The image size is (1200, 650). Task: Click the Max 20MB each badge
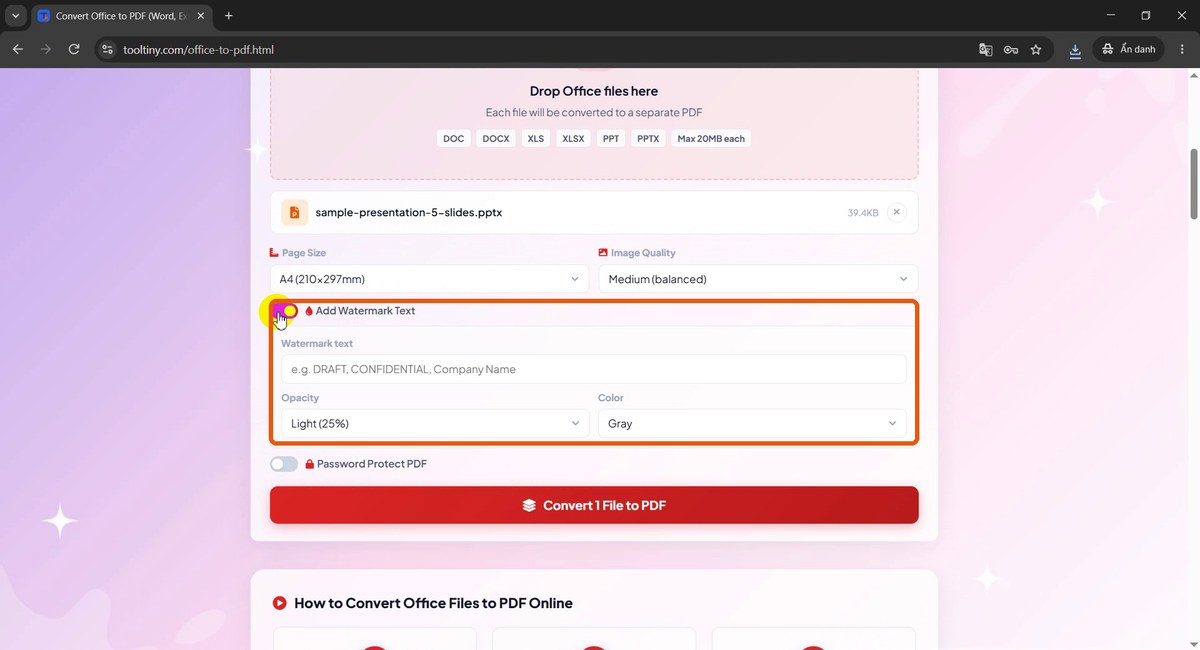(711, 139)
